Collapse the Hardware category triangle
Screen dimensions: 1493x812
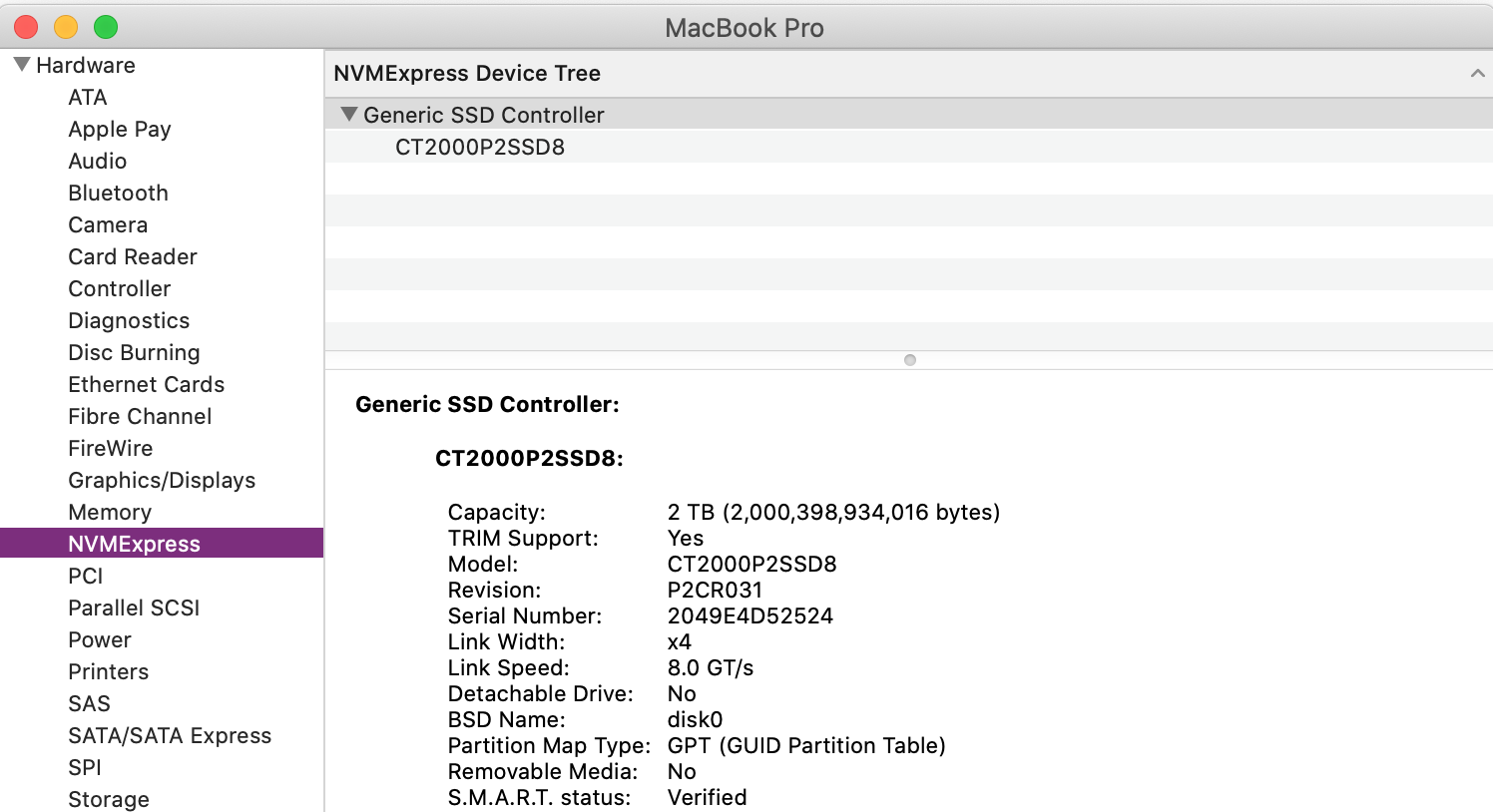coord(21,65)
